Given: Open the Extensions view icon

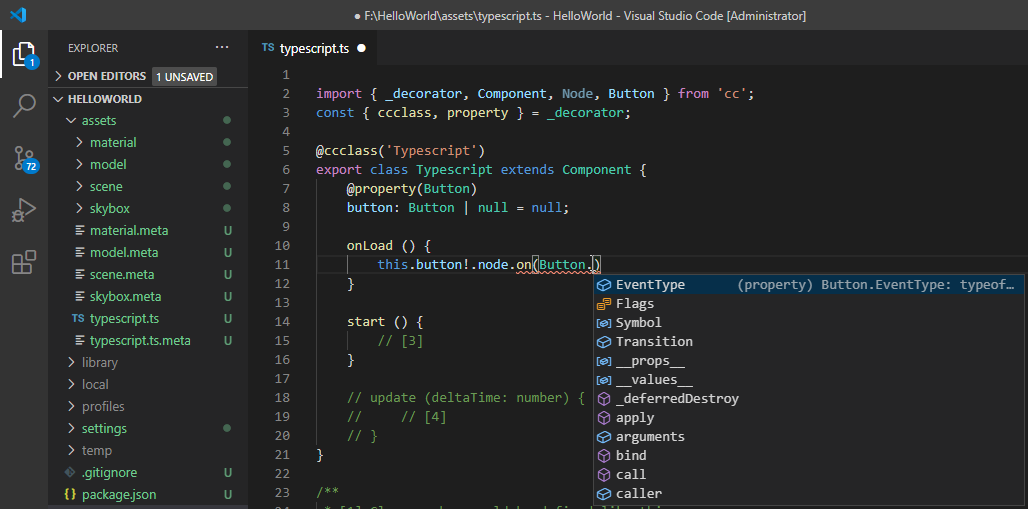Looking at the screenshot, I should pos(24,262).
